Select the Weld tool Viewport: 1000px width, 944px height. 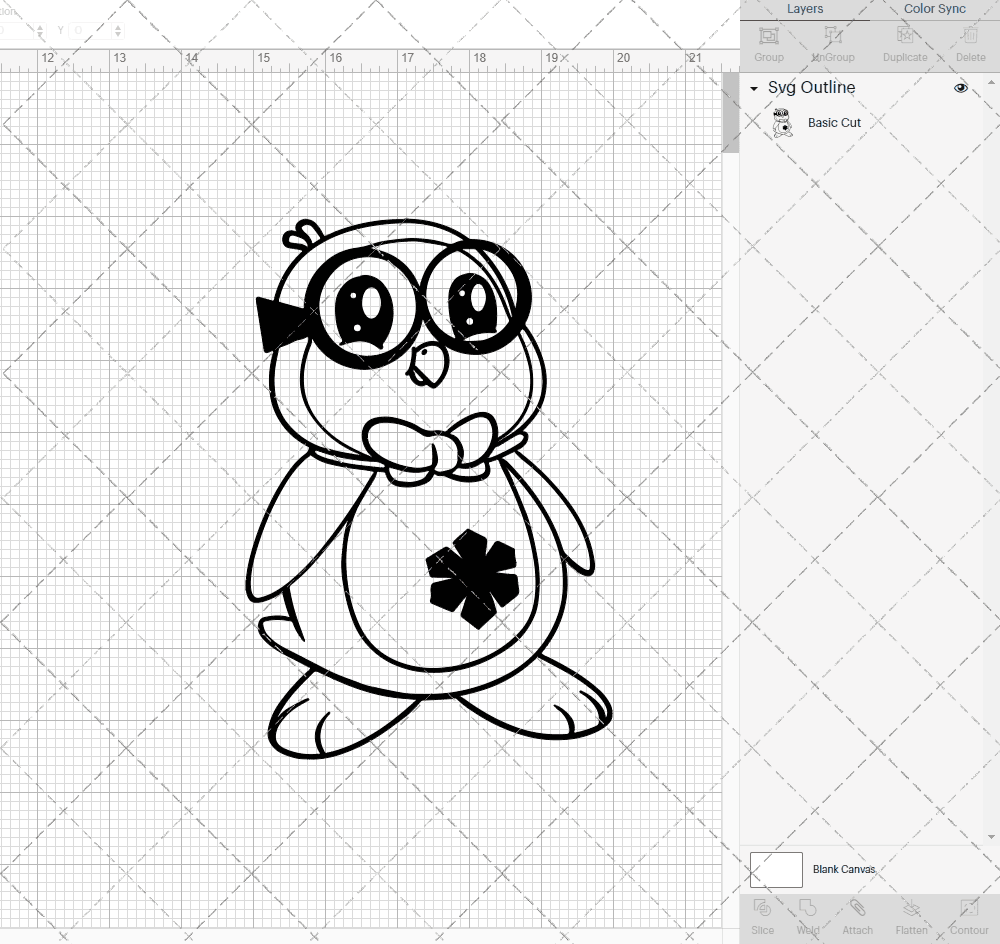[x=808, y=915]
